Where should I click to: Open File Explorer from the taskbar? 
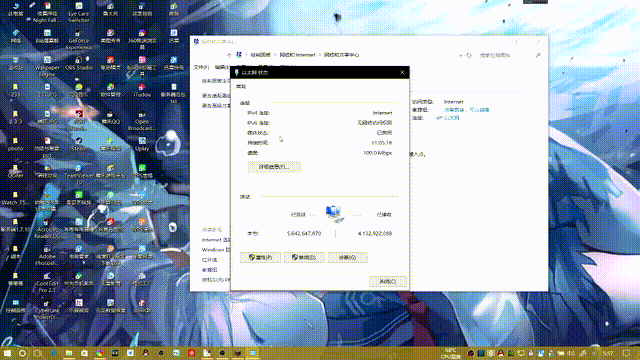coord(69,353)
